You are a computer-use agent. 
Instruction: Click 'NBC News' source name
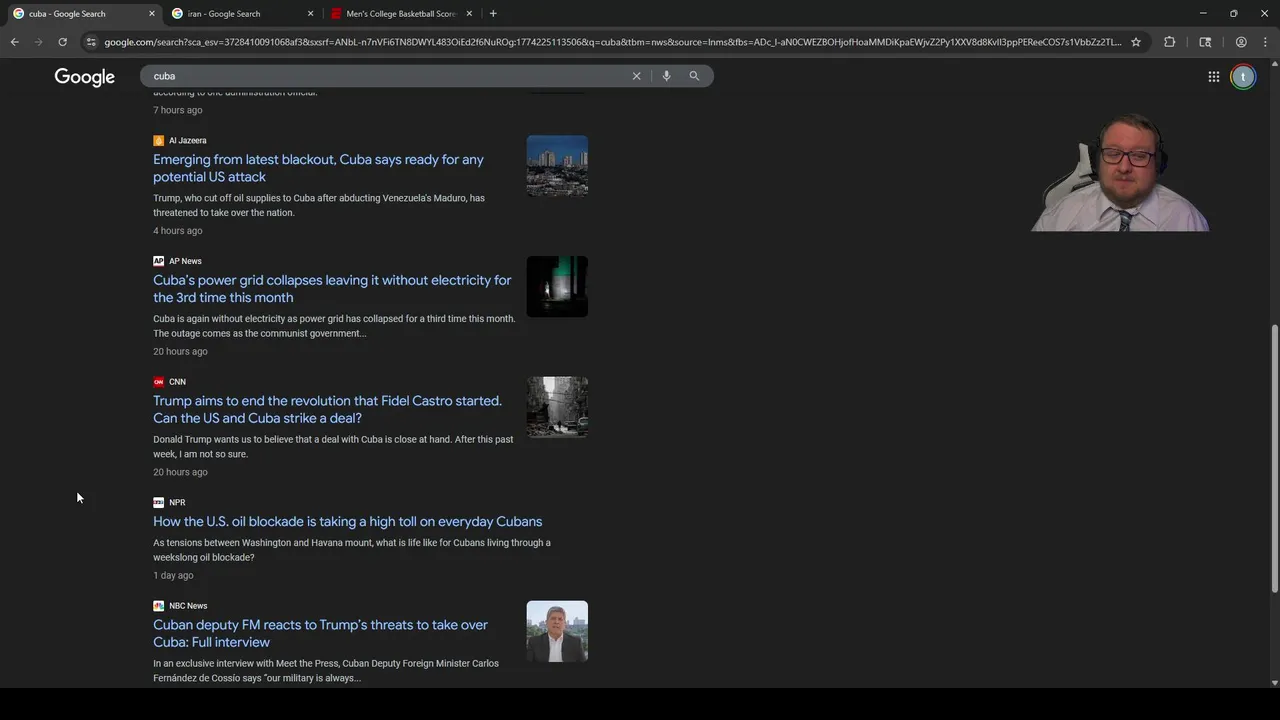coord(188,606)
